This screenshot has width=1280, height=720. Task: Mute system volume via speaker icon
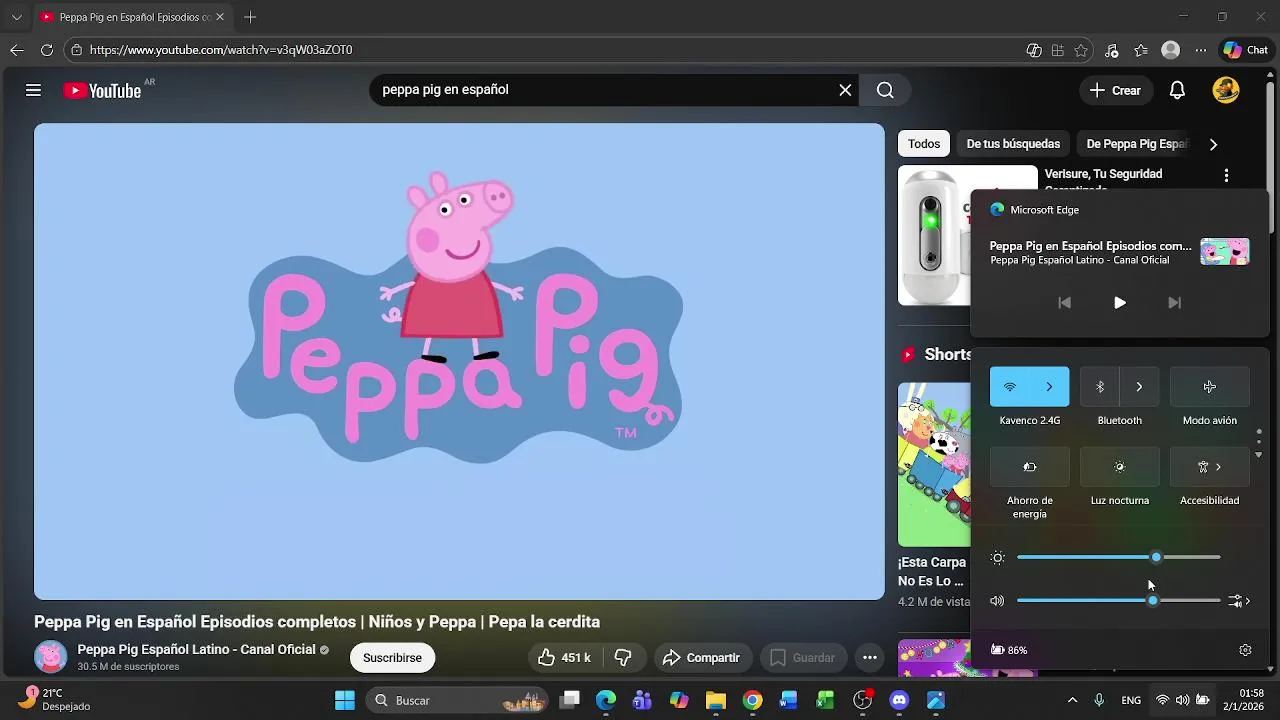[997, 601]
